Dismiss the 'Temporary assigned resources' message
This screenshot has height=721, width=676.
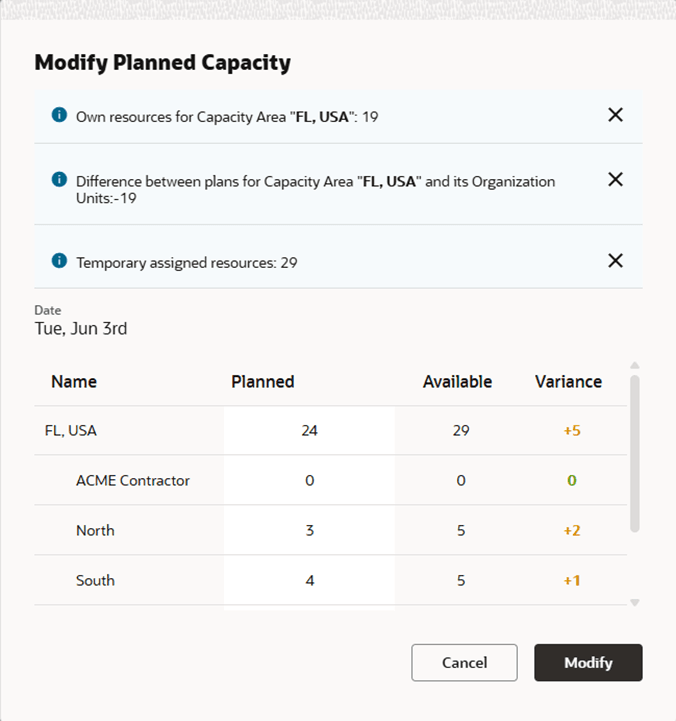[615, 261]
